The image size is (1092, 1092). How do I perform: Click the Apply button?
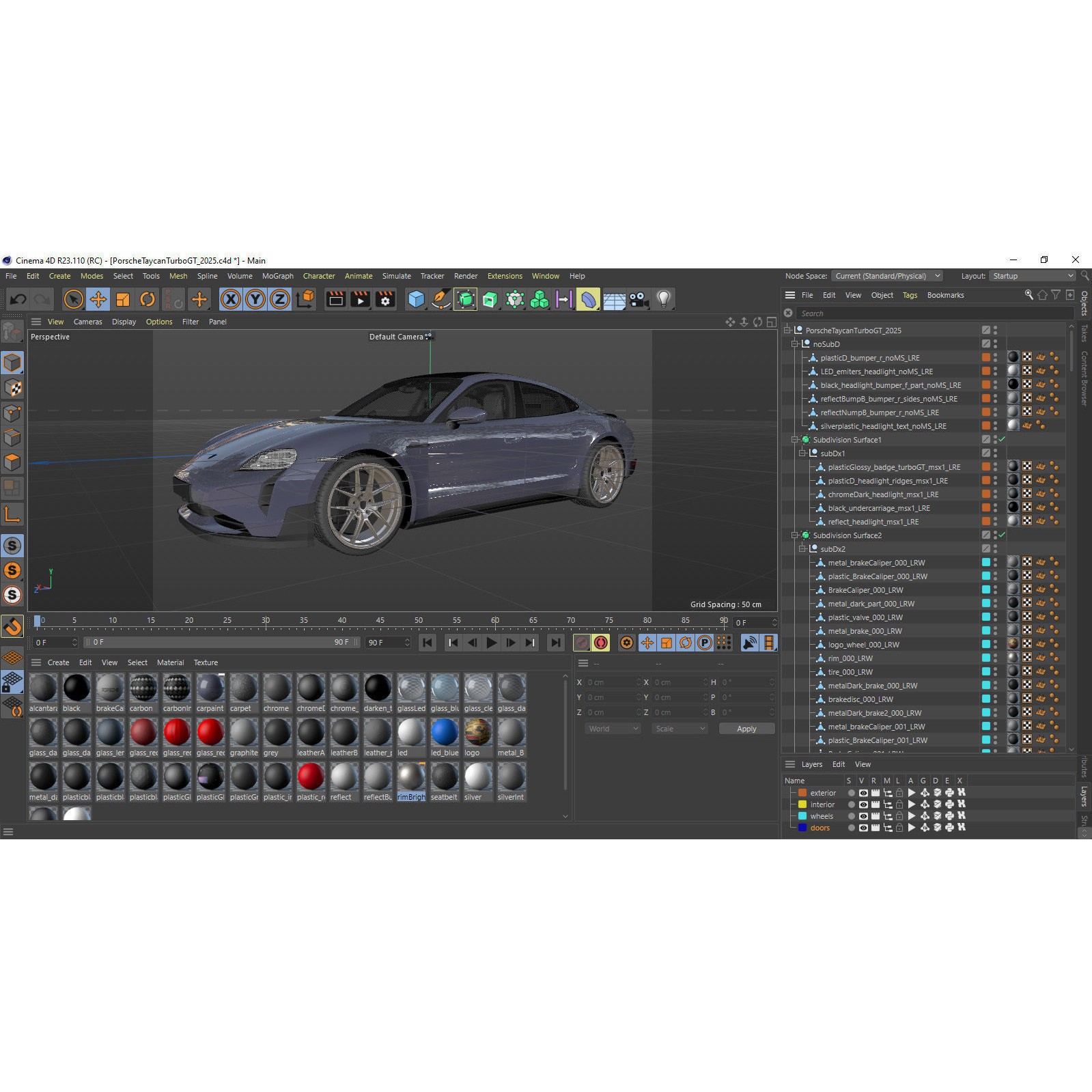click(746, 729)
